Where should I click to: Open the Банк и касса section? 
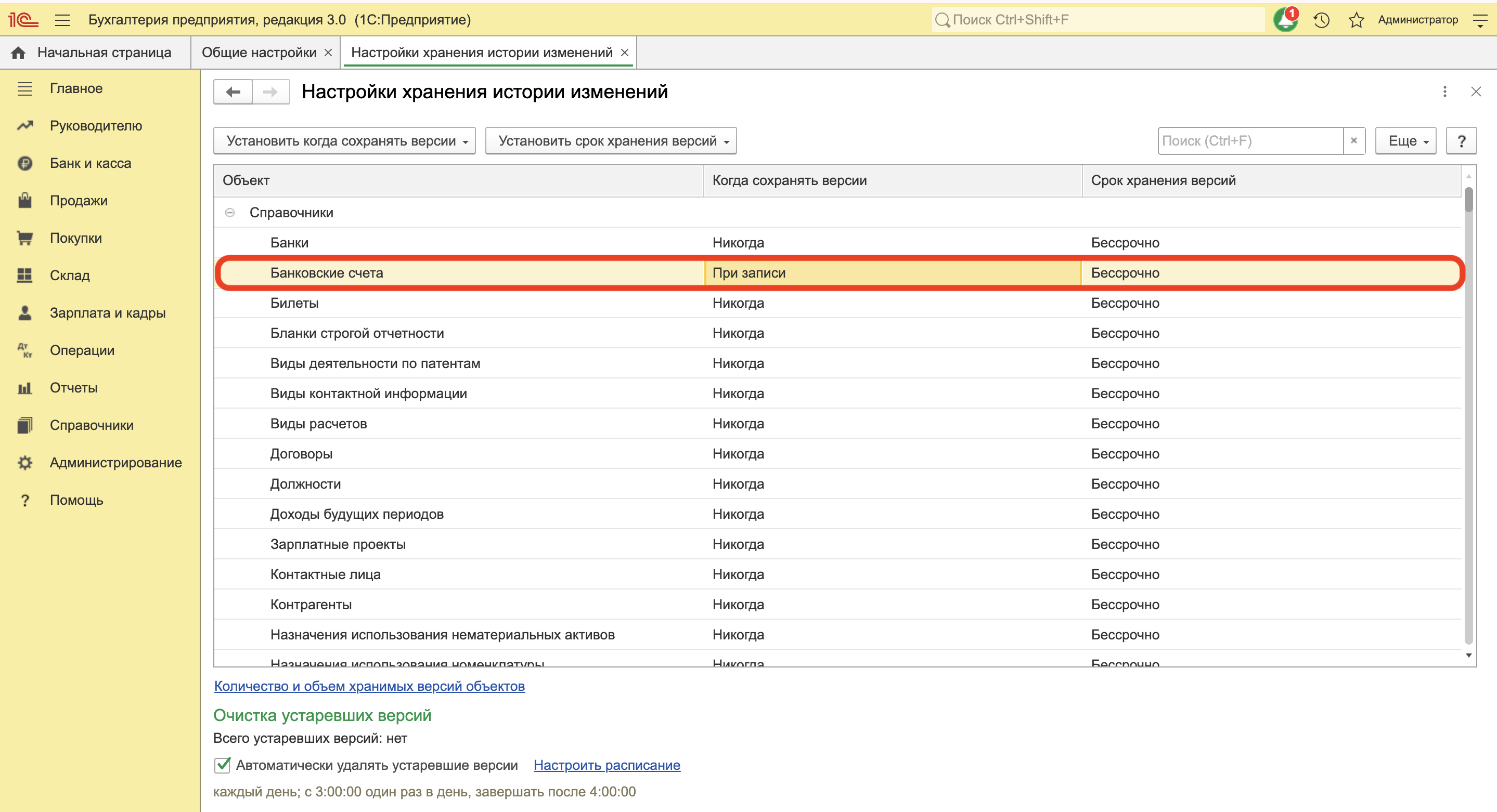pyautogui.click(x=90, y=163)
